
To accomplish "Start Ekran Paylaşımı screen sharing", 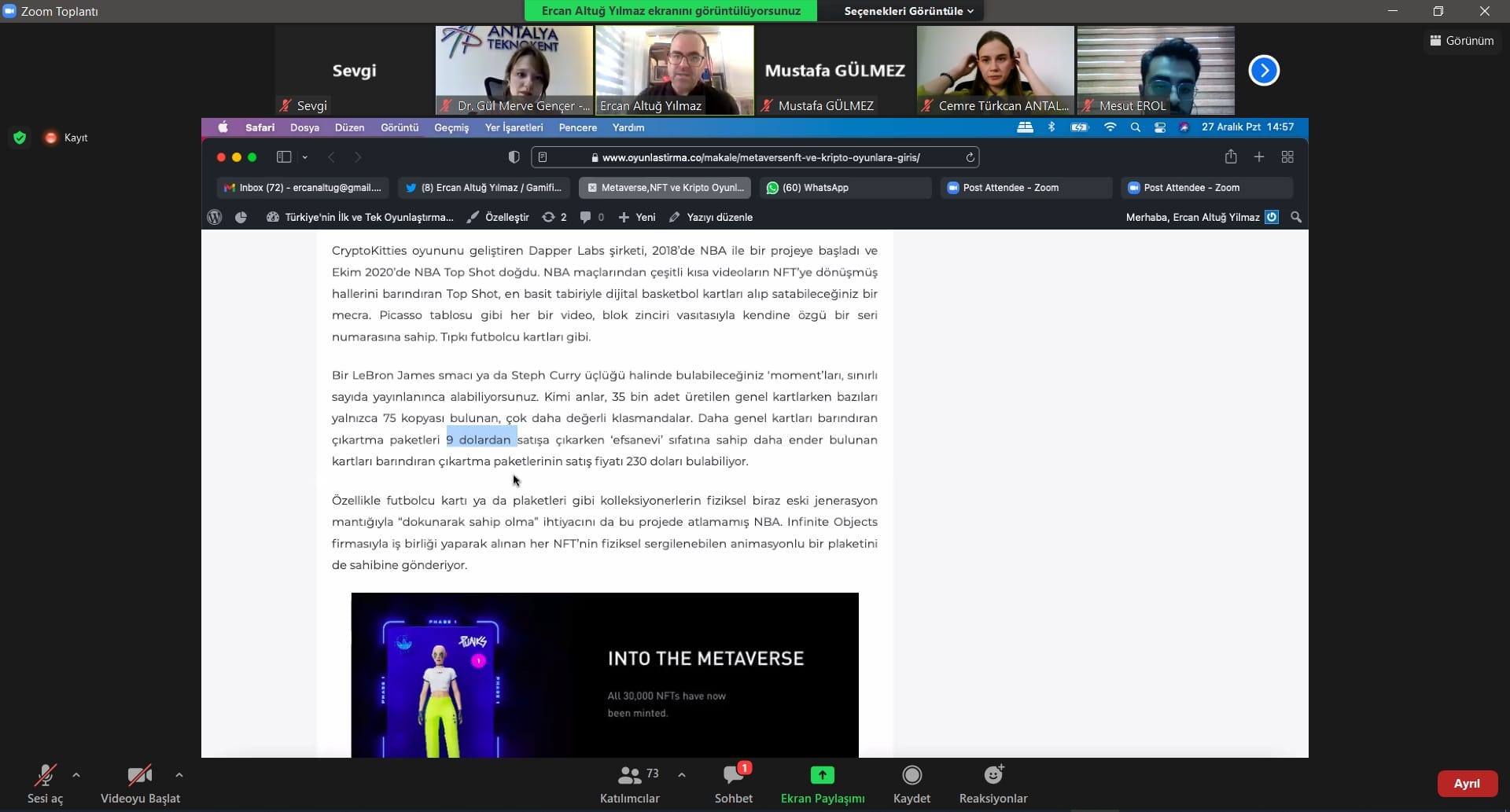I will point(823,784).
